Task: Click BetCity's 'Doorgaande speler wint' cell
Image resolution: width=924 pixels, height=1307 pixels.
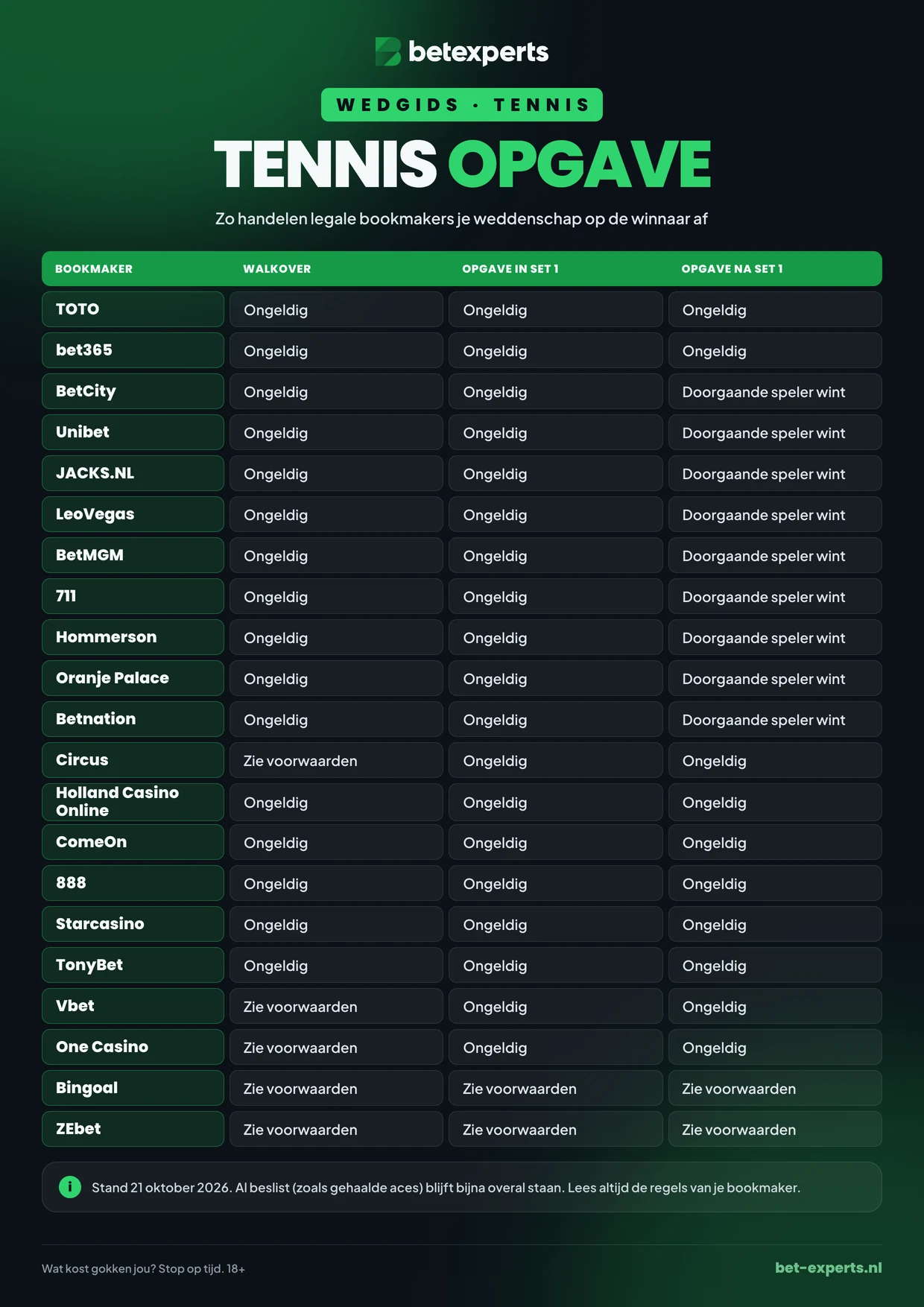Action: pyautogui.click(x=775, y=391)
